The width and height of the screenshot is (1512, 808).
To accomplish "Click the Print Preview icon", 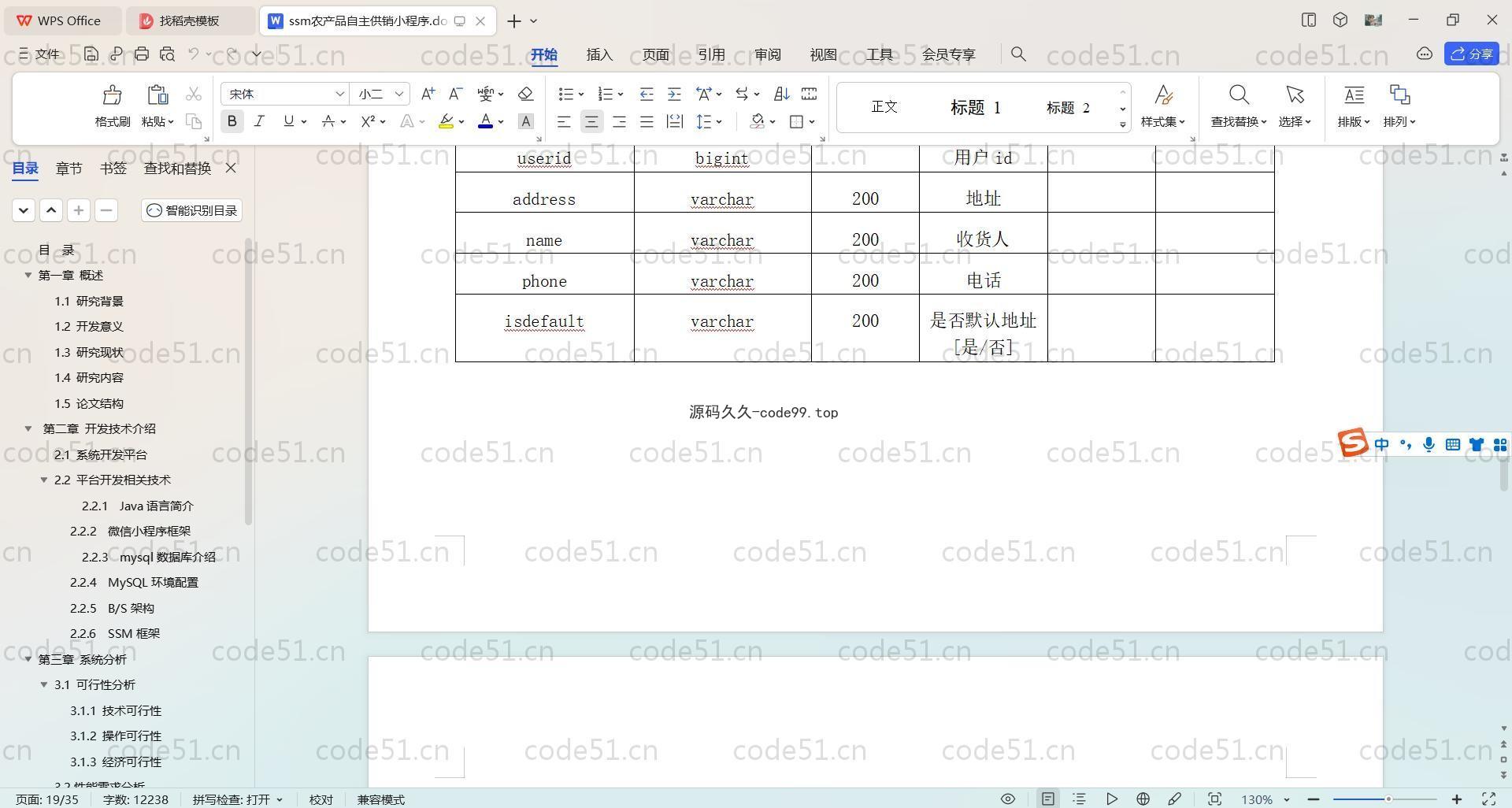I will 167,54.
